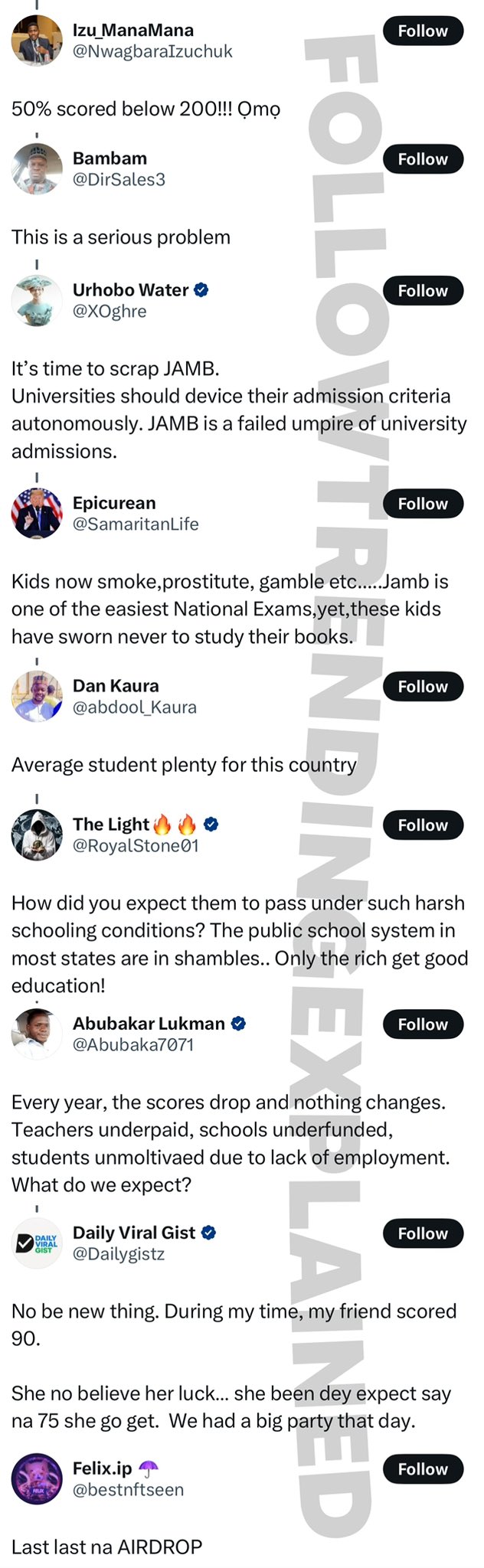This screenshot has width=484, height=1568.
Task: Follow Izu_ManaMana account
Action: (423, 31)
